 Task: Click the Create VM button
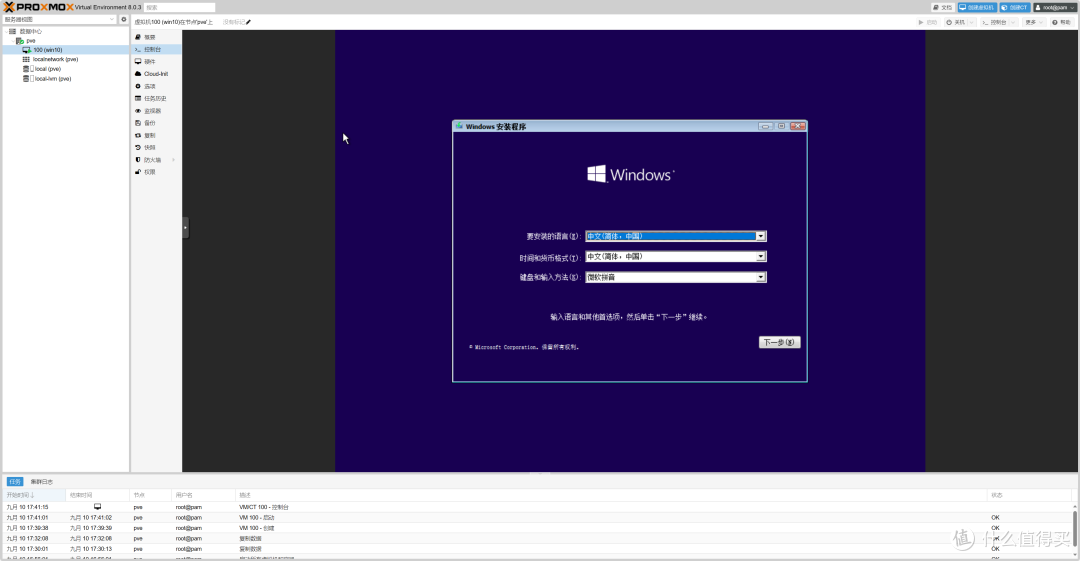pos(977,8)
